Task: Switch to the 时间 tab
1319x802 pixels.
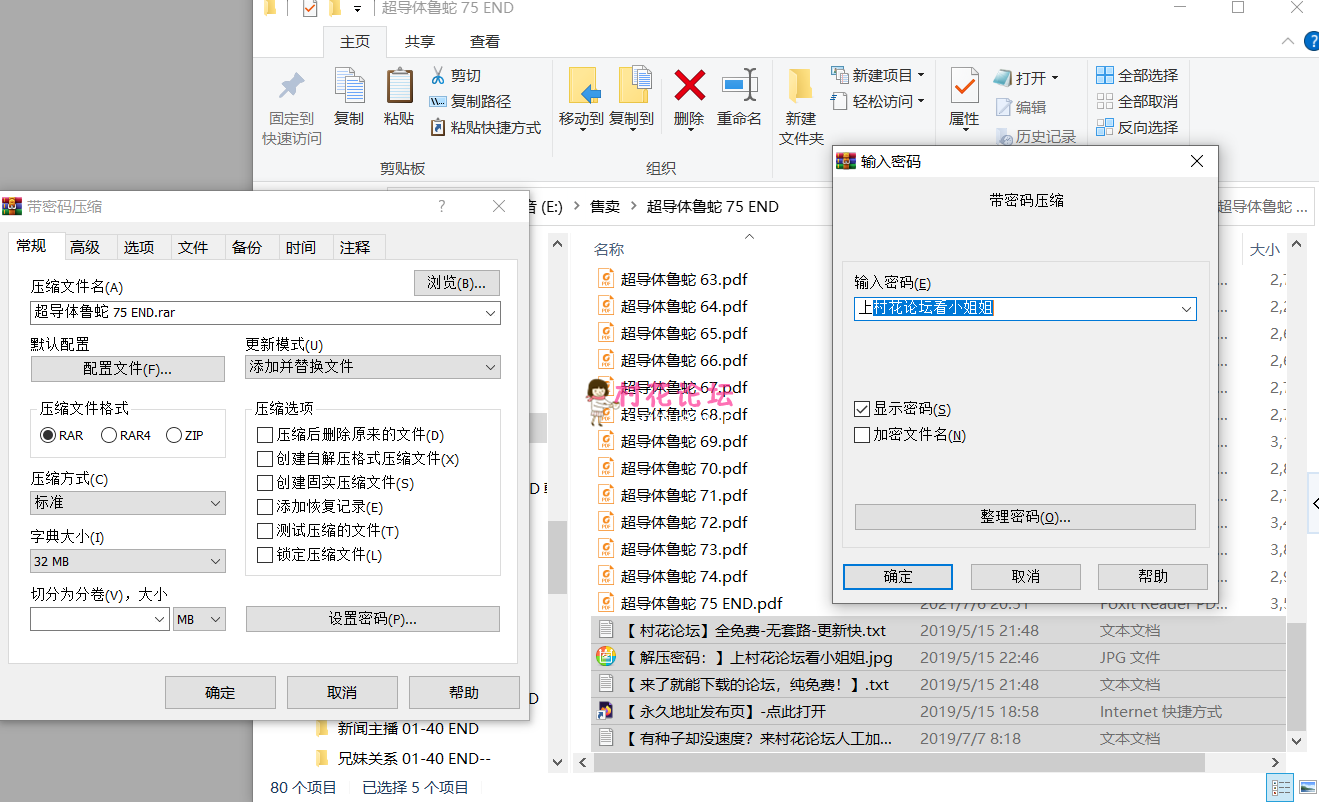Action: [x=301, y=247]
